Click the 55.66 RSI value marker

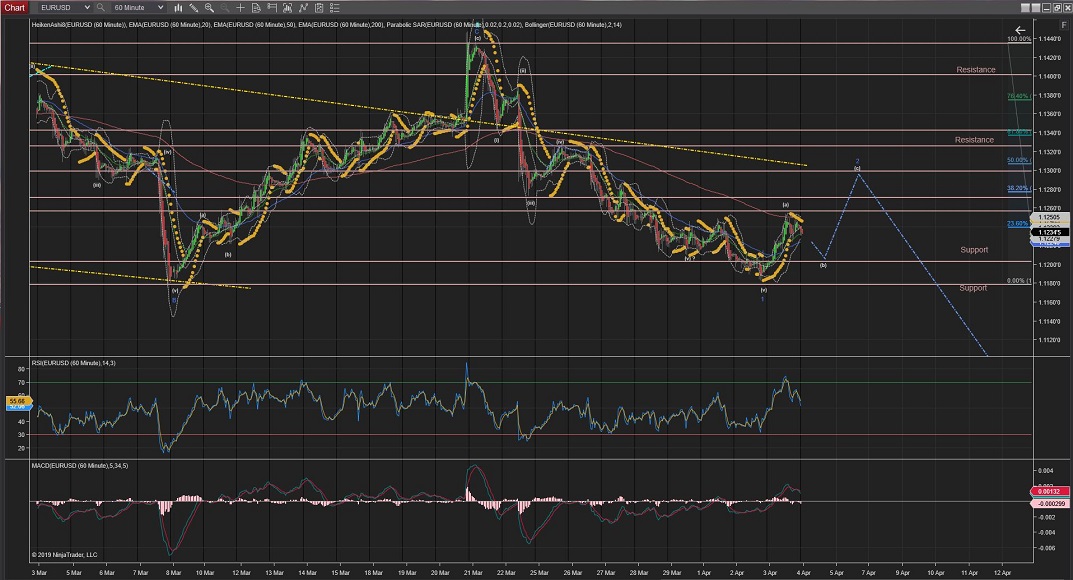[16, 402]
